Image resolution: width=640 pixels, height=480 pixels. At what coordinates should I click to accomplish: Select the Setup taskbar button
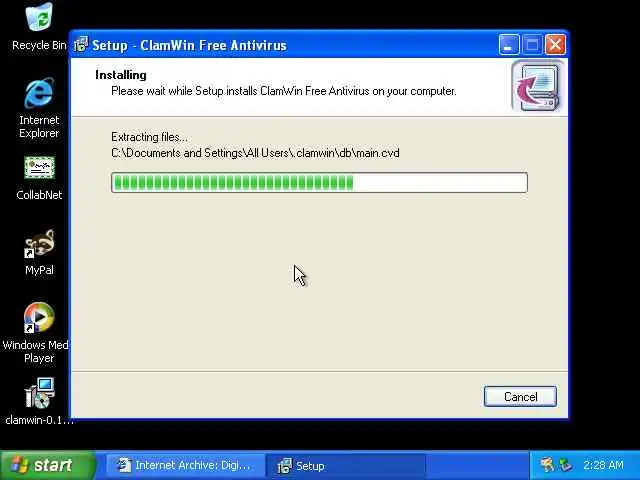pyautogui.click(x=345, y=465)
